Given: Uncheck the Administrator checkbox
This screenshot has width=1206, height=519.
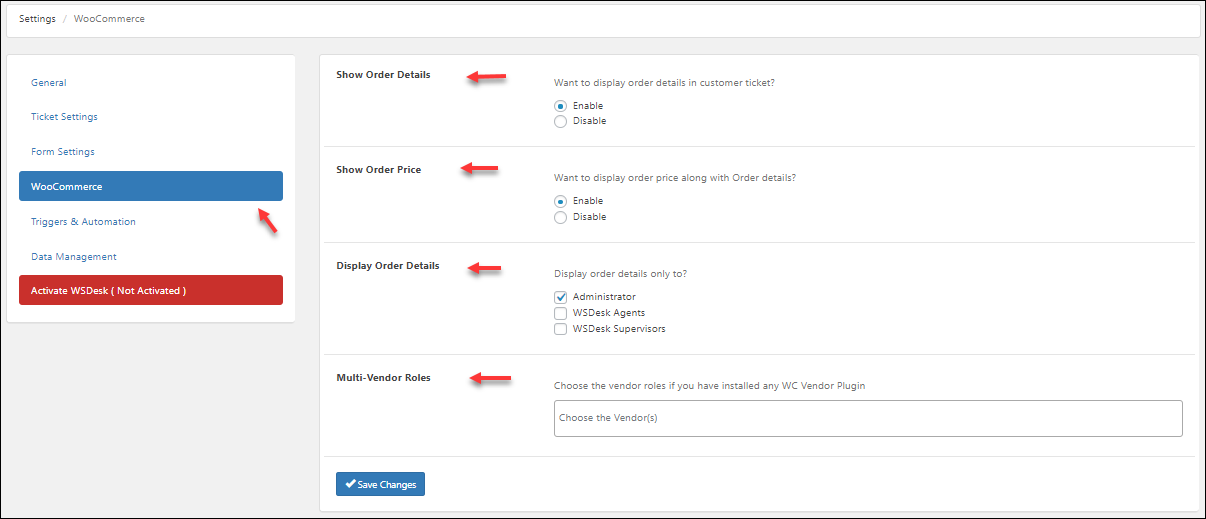Looking at the screenshot, I should [561, 297].
